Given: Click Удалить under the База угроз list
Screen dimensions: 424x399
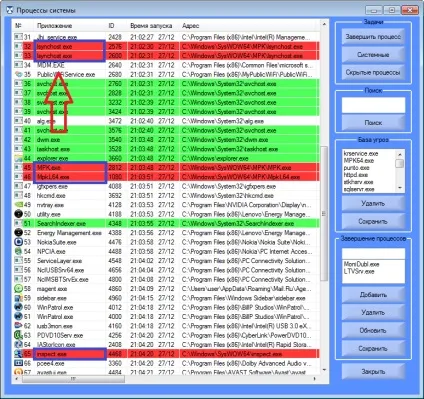Looking at the screenshot, I should click(x=373, y=203).
